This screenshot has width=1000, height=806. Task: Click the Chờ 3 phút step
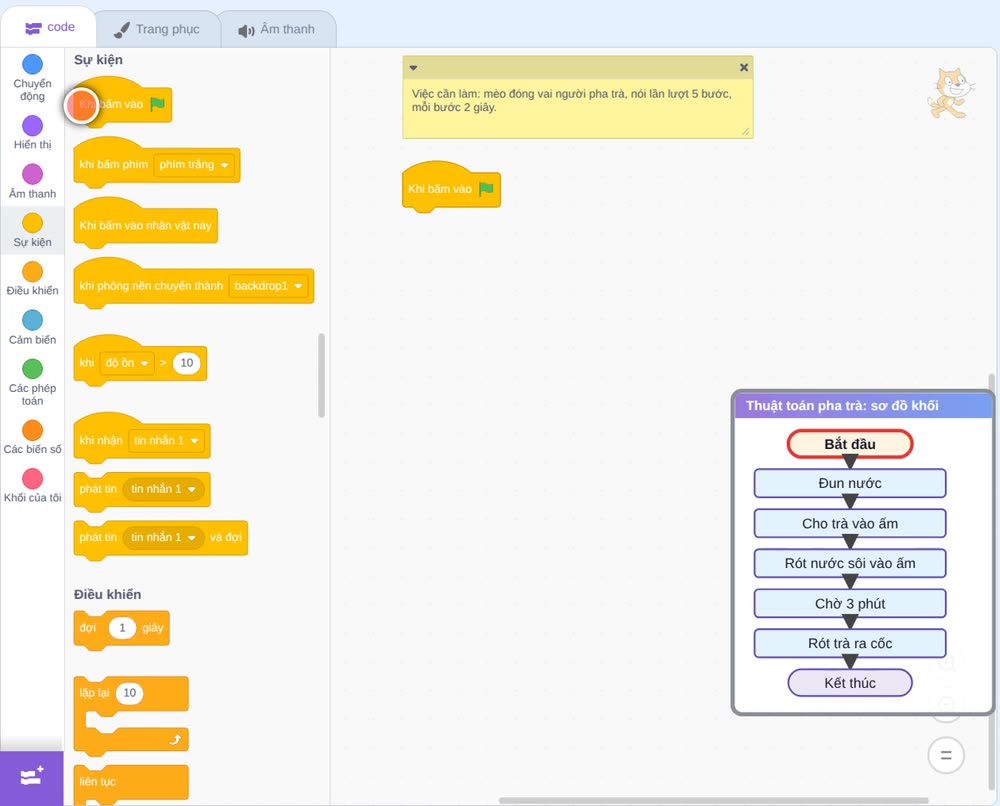point(850,603)
